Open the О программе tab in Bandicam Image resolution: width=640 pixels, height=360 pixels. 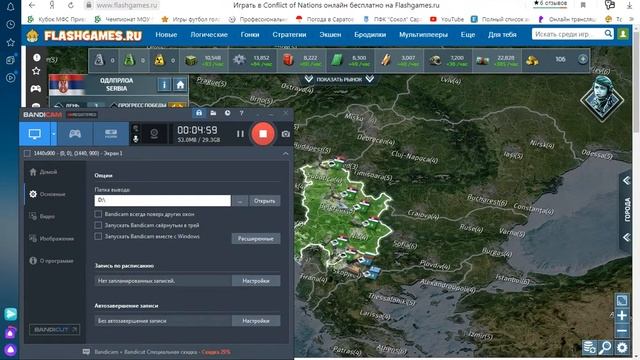coord(51,260)
